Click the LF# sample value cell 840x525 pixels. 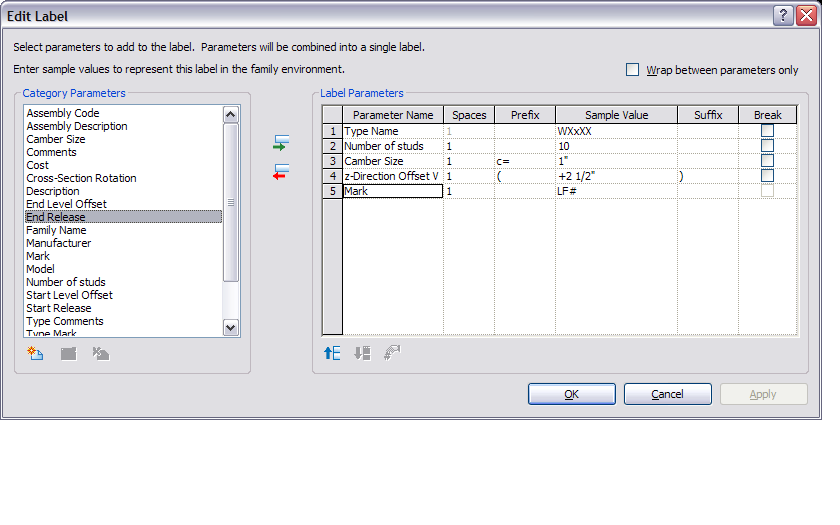tap(617, 191)
